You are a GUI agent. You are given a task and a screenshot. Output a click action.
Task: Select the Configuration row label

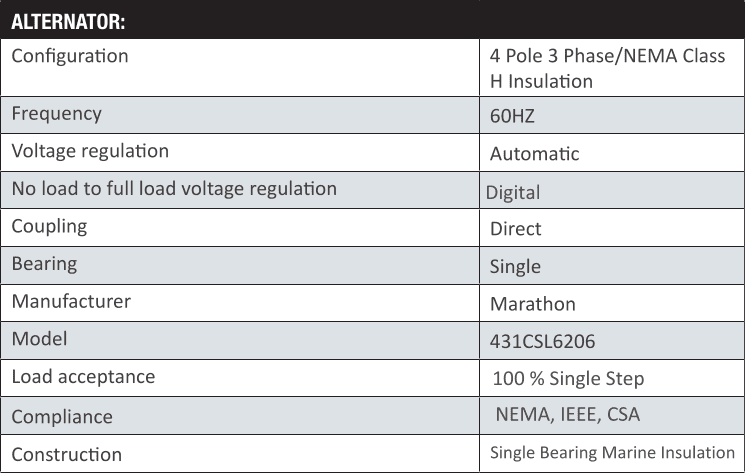point(70,56)
